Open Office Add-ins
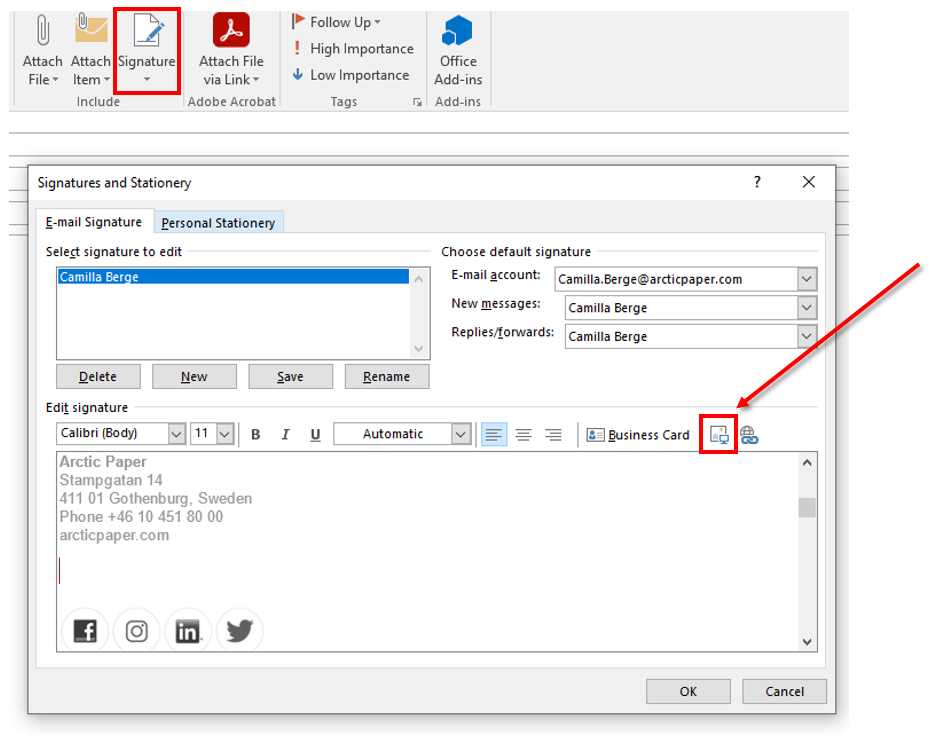This screenshot has width=934, height=747. (457, 49)
